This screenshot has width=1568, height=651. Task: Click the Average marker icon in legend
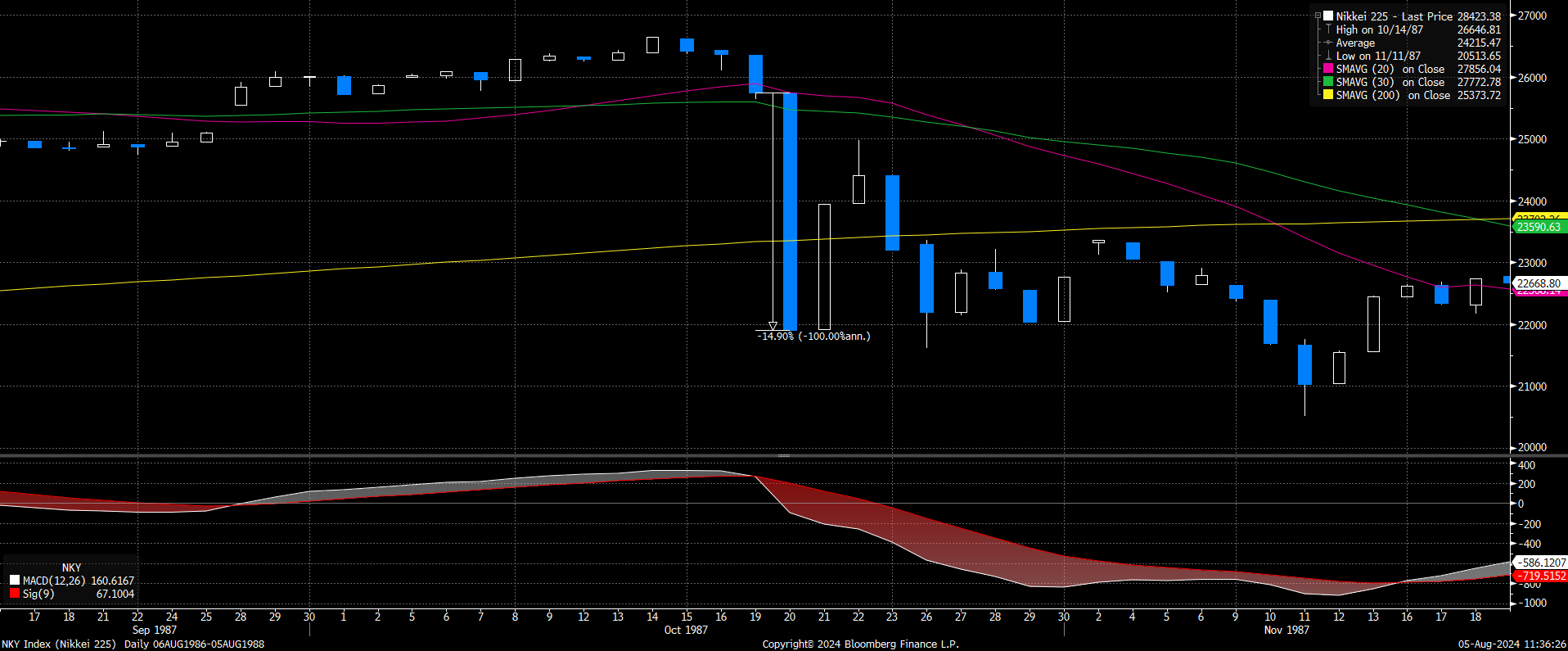[1328, 43]
